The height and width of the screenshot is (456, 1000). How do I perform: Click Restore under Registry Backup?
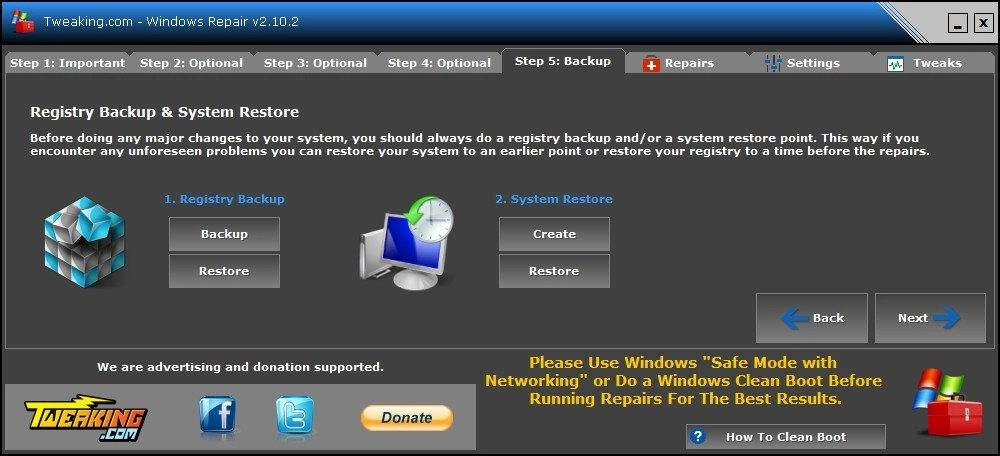click(224, 271)
